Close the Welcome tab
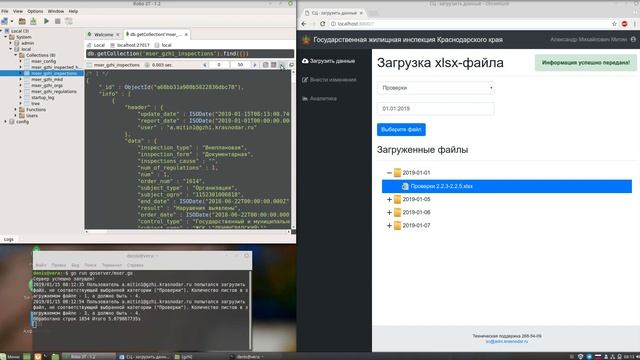 click(118, 35)
